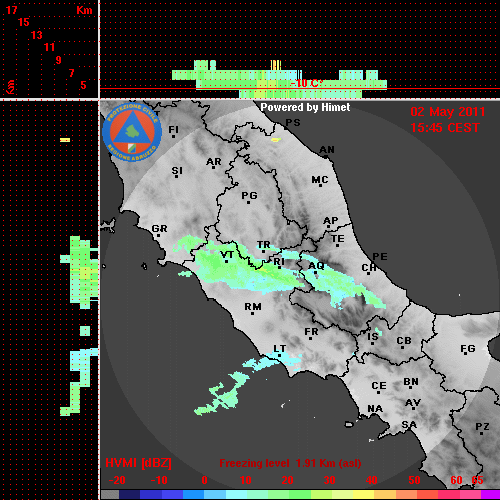Click the cyan 10 dBZ color swatch
The image size is (500, 500).
point(237,495)
